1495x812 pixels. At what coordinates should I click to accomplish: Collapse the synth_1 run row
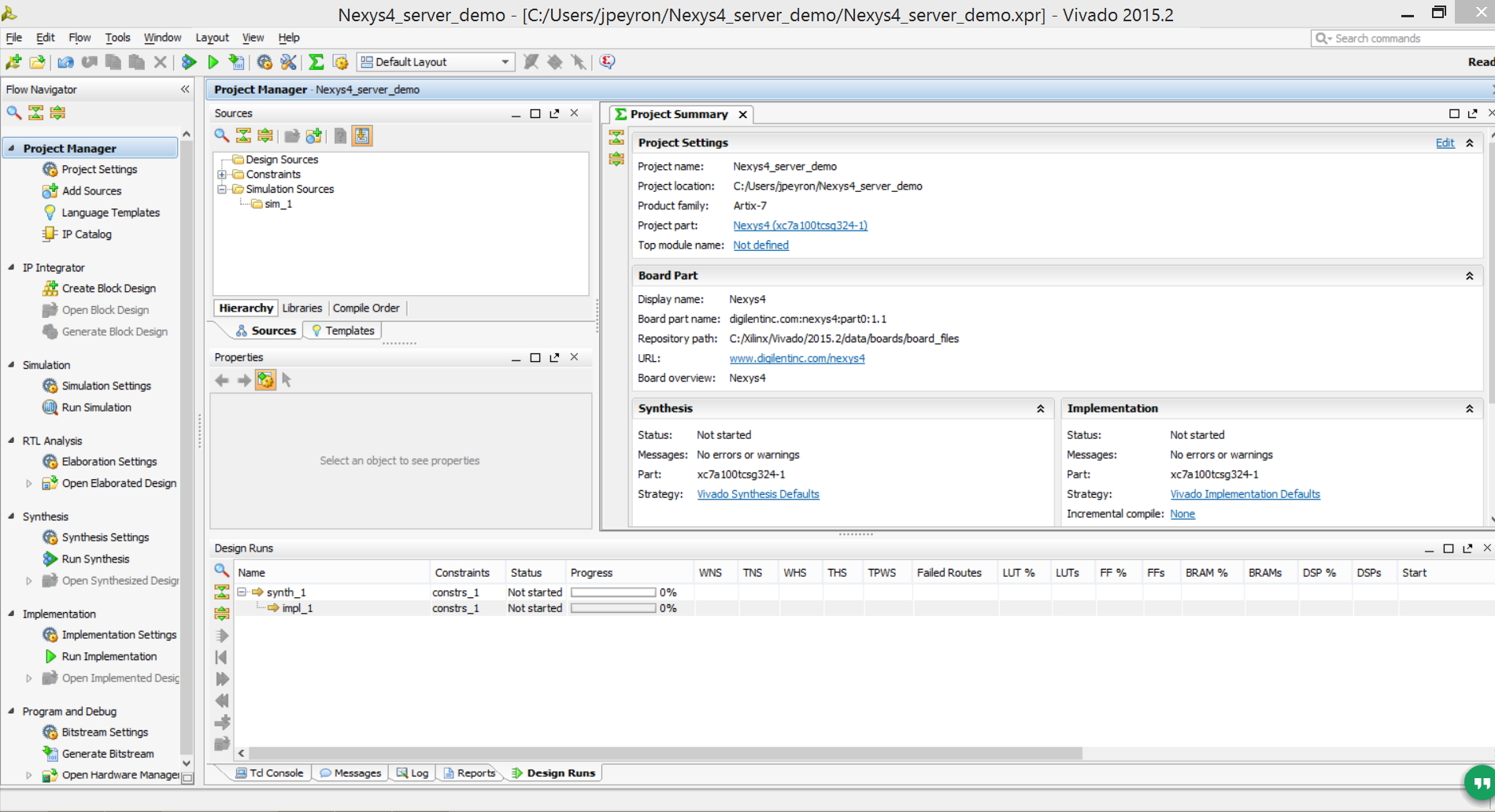pos(242,592)
